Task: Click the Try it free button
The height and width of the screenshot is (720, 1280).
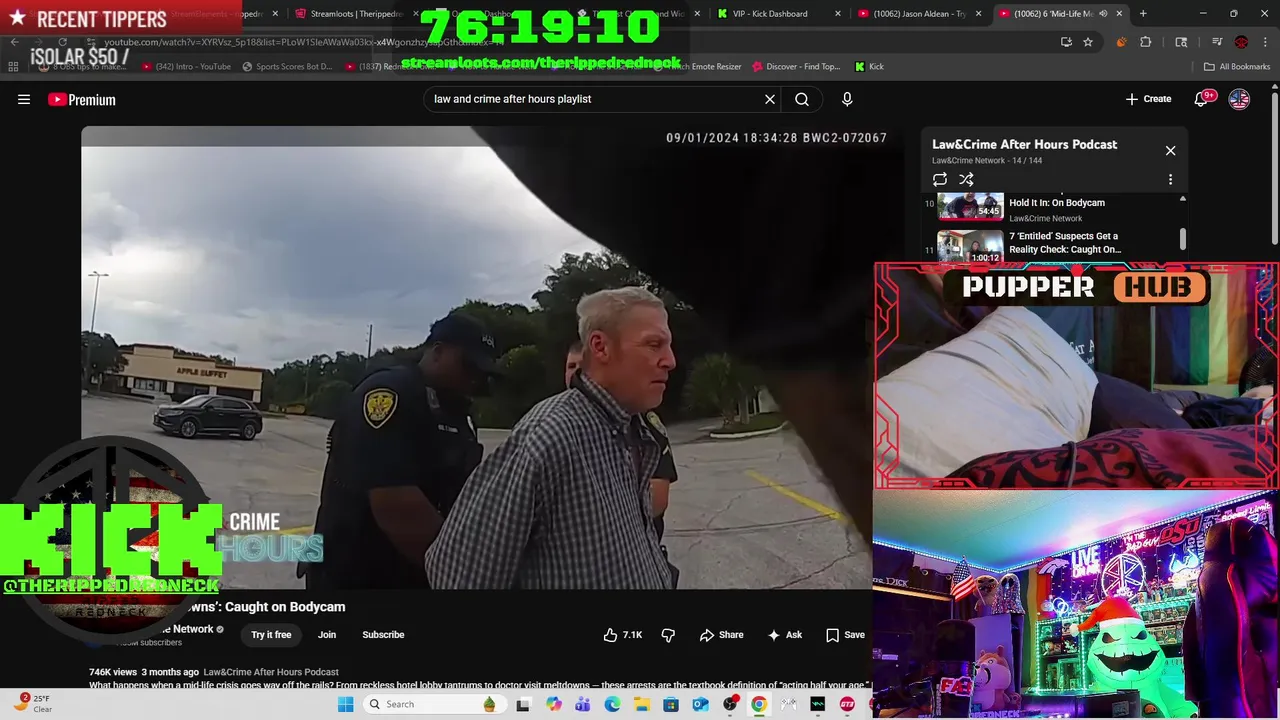Action: tap(271, 635)
